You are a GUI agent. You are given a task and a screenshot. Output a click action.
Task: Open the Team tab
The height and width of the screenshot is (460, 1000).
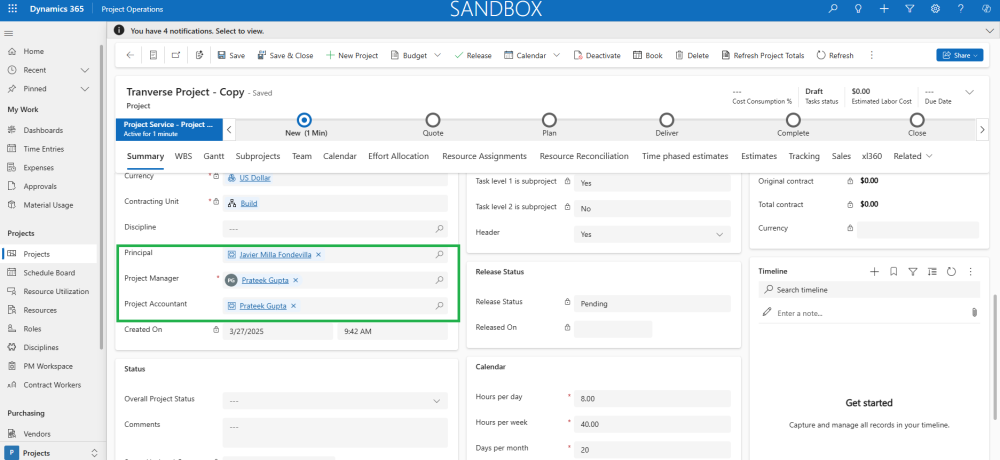pos(302,156)
